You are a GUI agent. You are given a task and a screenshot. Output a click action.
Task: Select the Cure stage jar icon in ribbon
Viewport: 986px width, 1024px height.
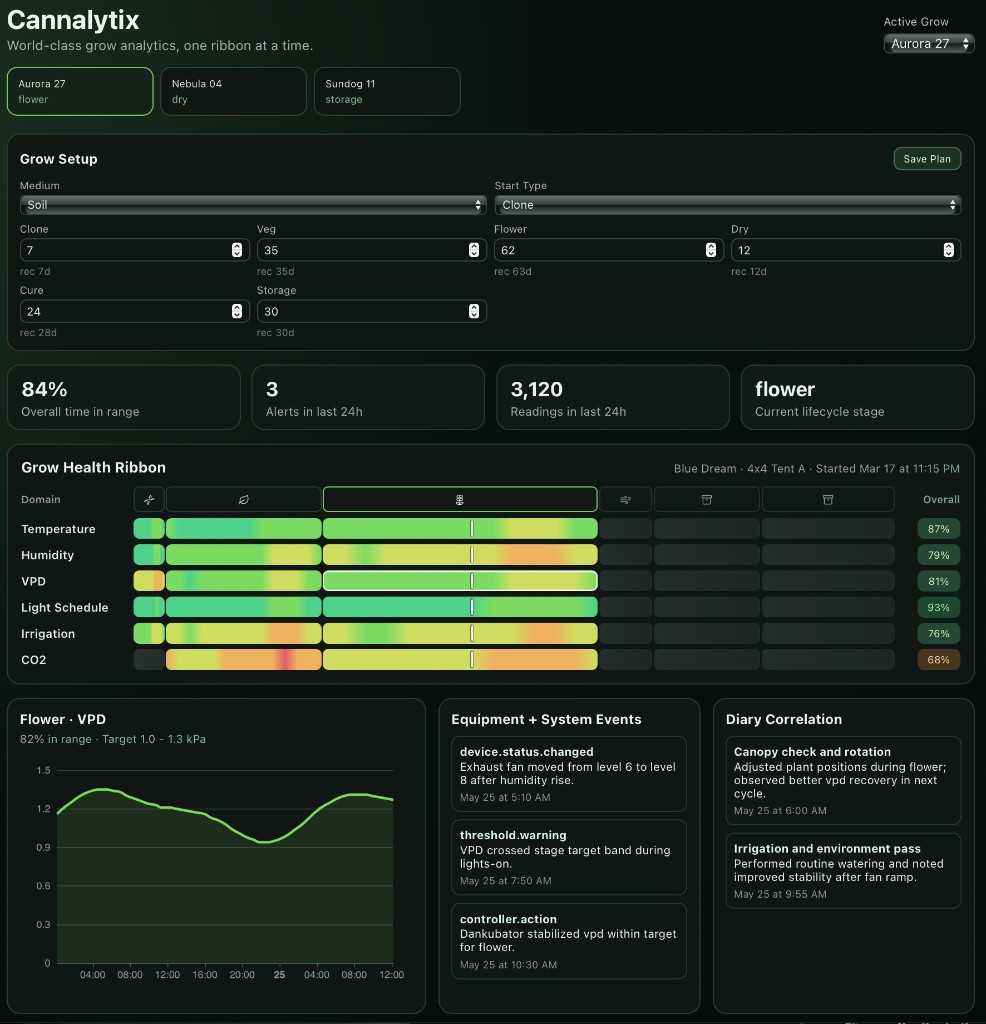pyautogui.click(x=707, y=500)
